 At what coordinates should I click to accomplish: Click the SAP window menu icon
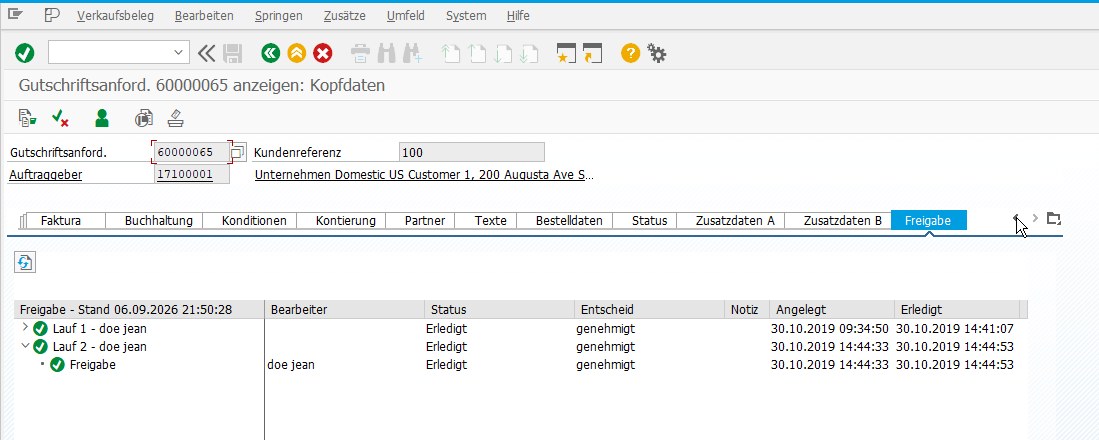pos(15,15)
